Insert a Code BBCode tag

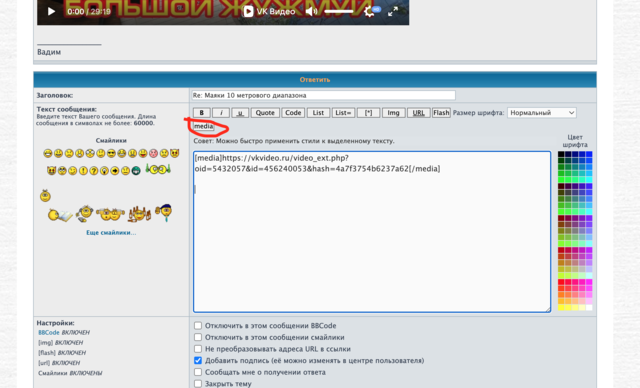(293, 113)
